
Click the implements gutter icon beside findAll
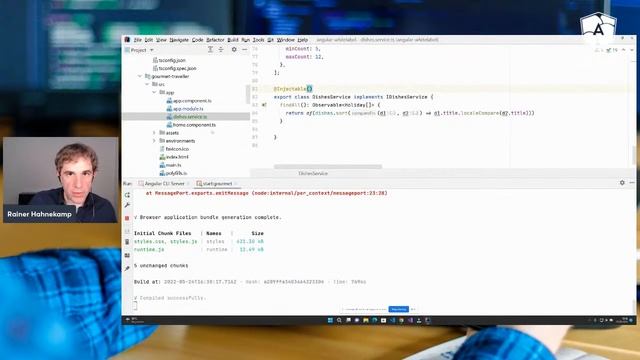point(264,105)
